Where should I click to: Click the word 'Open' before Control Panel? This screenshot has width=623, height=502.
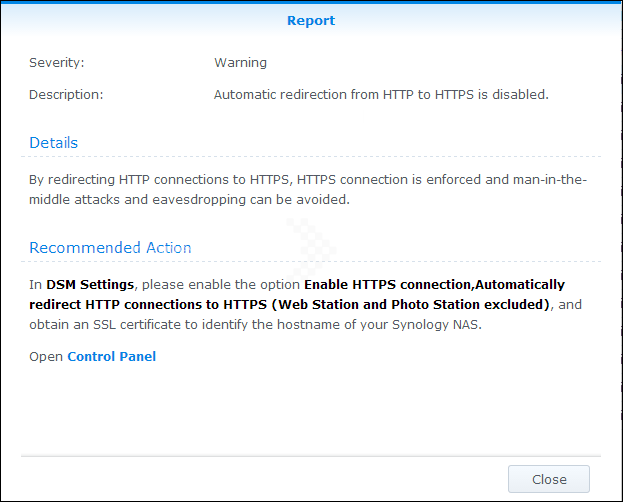[46, 356]
